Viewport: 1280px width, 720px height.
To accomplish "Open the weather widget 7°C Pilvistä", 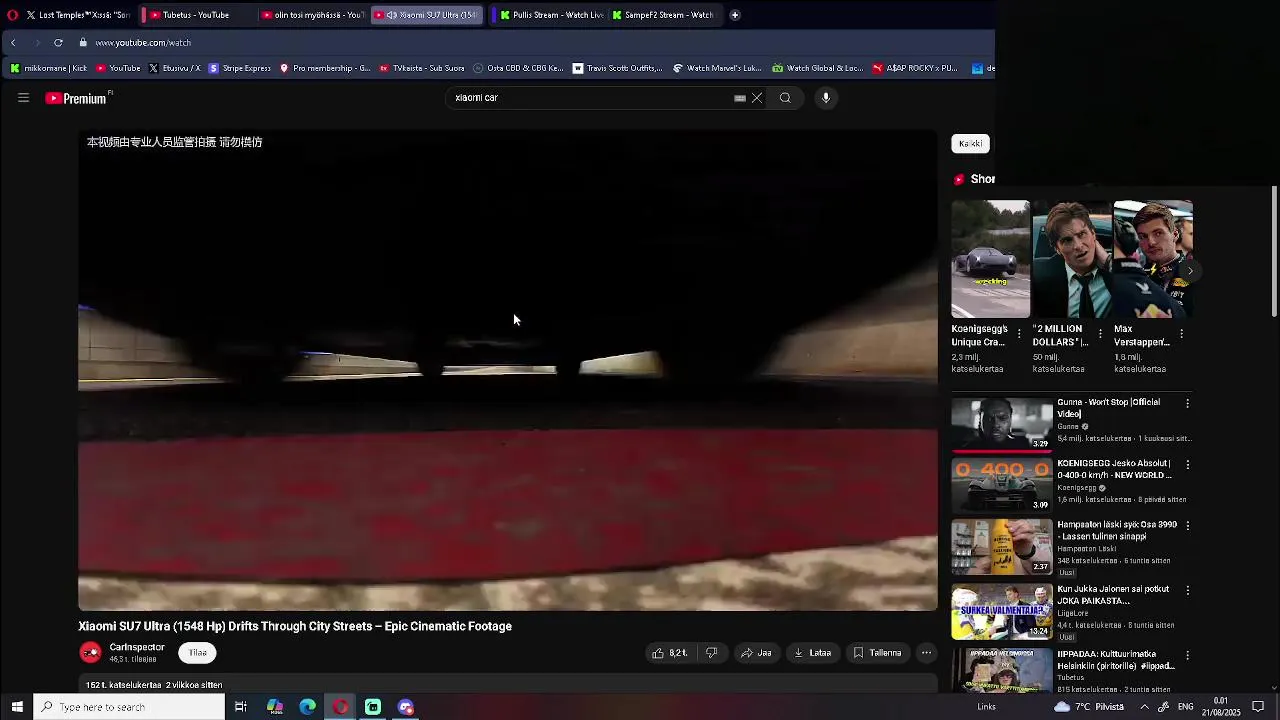I will coord(1088,707).
